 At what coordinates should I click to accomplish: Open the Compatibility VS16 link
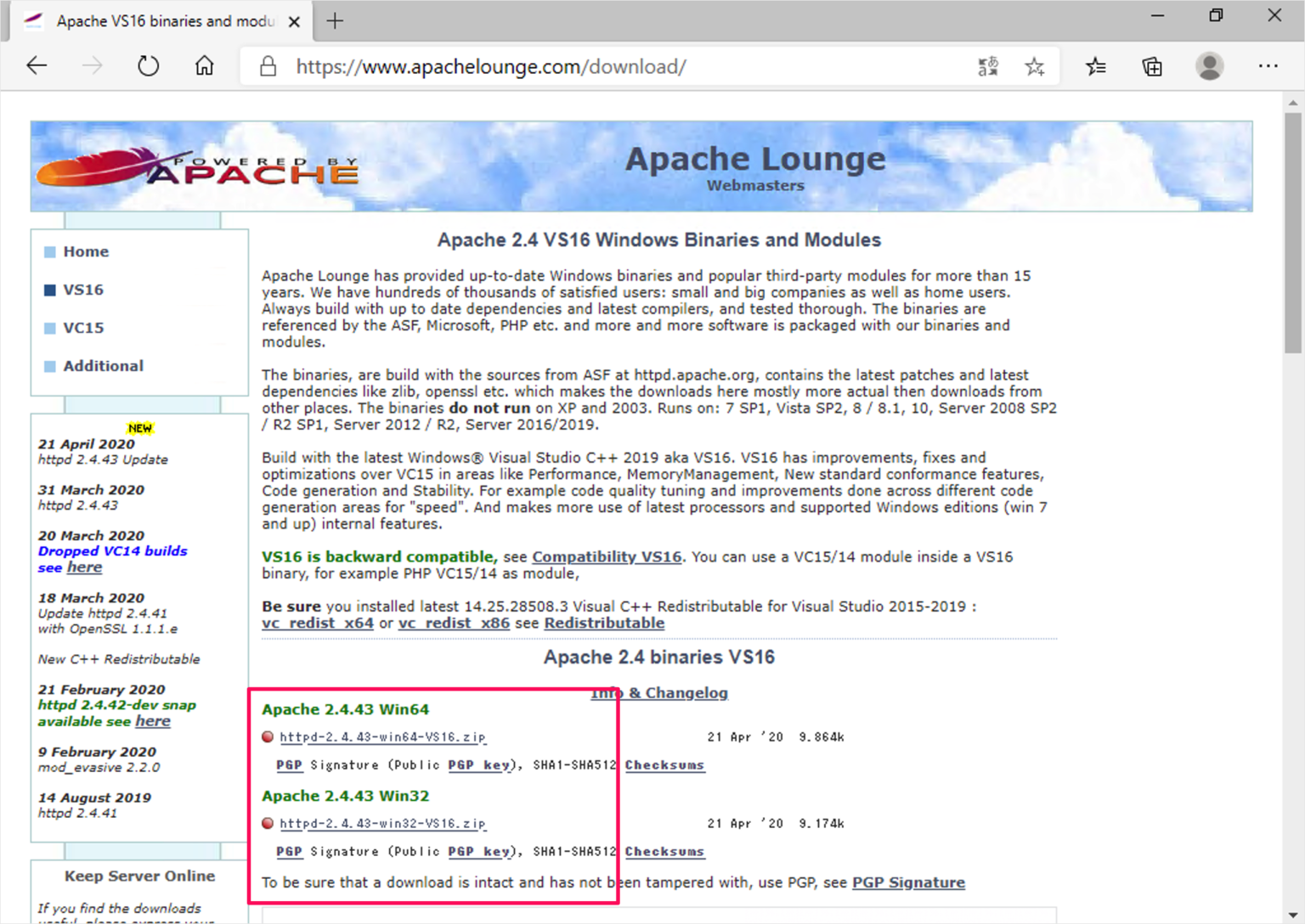click(x=607, y=556)
